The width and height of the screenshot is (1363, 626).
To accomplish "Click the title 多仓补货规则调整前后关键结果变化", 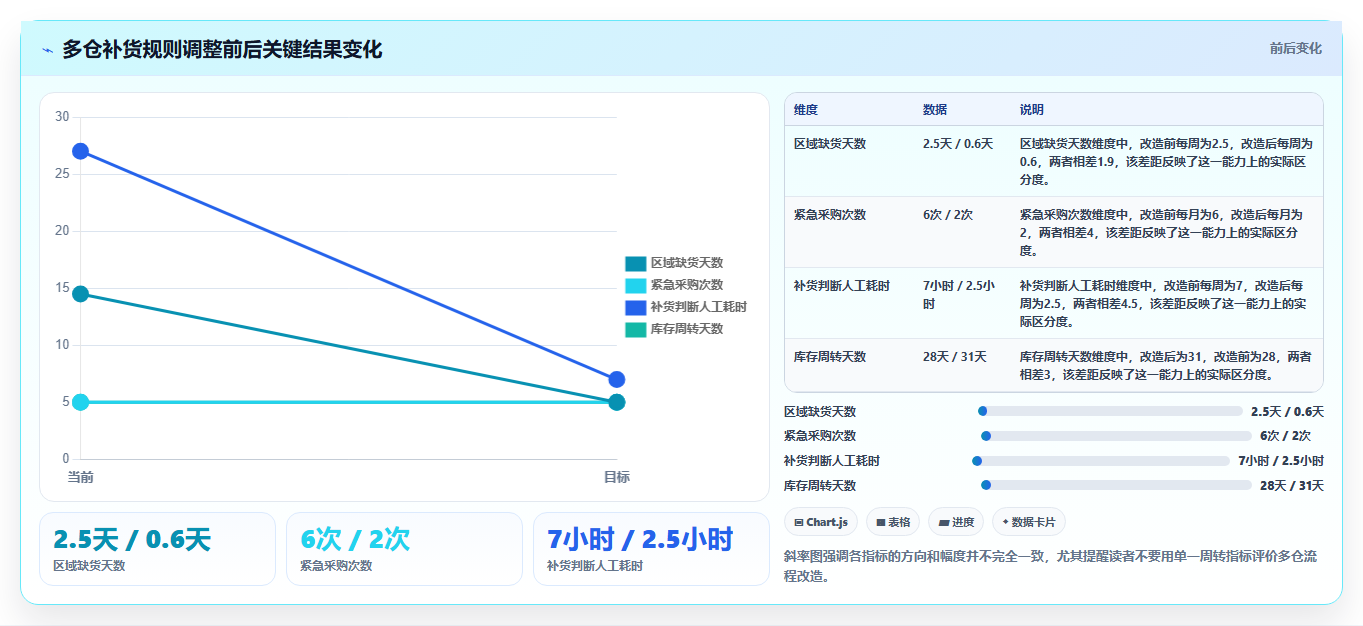I will click(x=222, y=49).
